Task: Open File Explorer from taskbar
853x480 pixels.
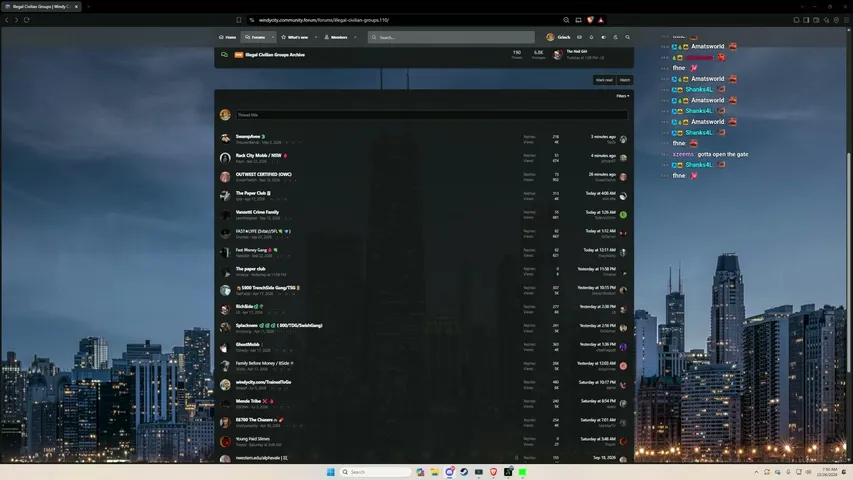Action: 435,472
